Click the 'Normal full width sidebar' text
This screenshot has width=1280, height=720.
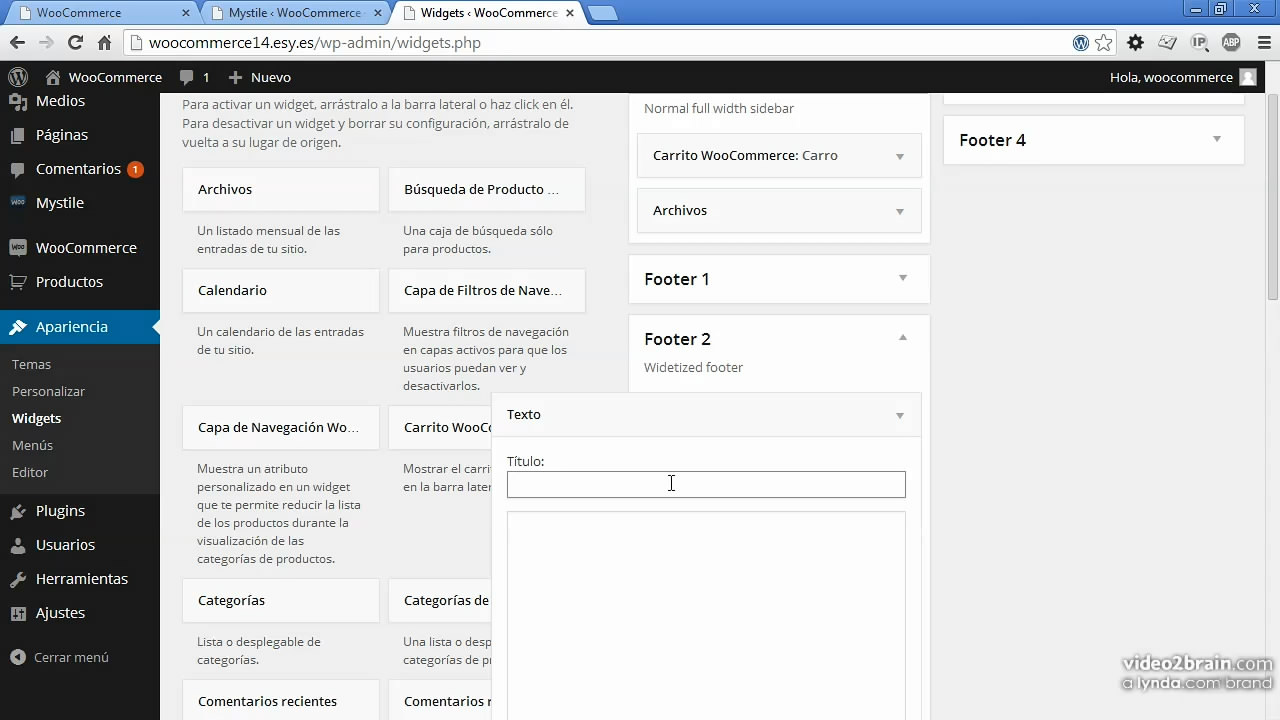(x=719, y=109)
